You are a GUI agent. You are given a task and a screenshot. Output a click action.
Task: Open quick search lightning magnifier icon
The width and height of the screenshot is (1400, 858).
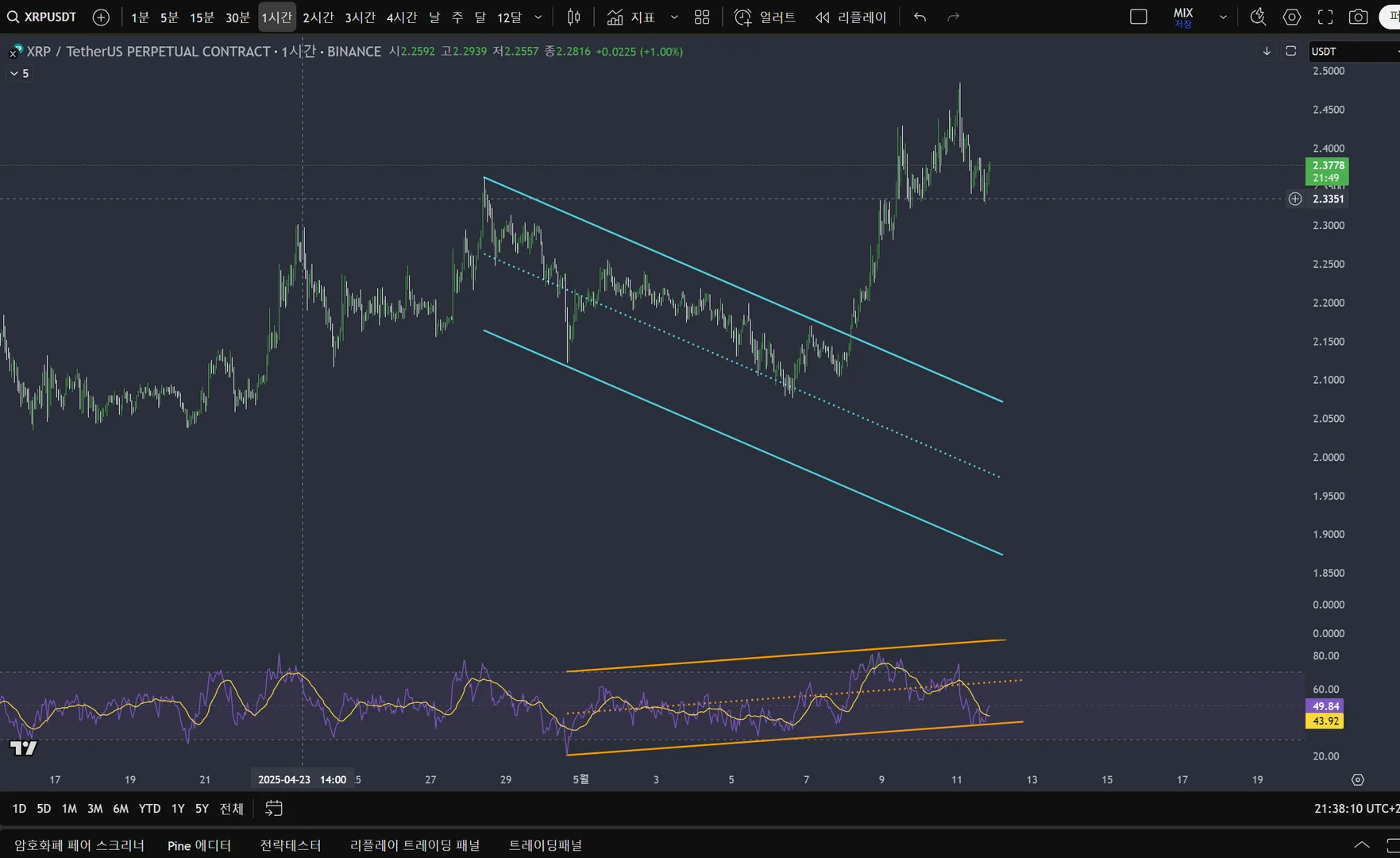[x=1258, y=17]
